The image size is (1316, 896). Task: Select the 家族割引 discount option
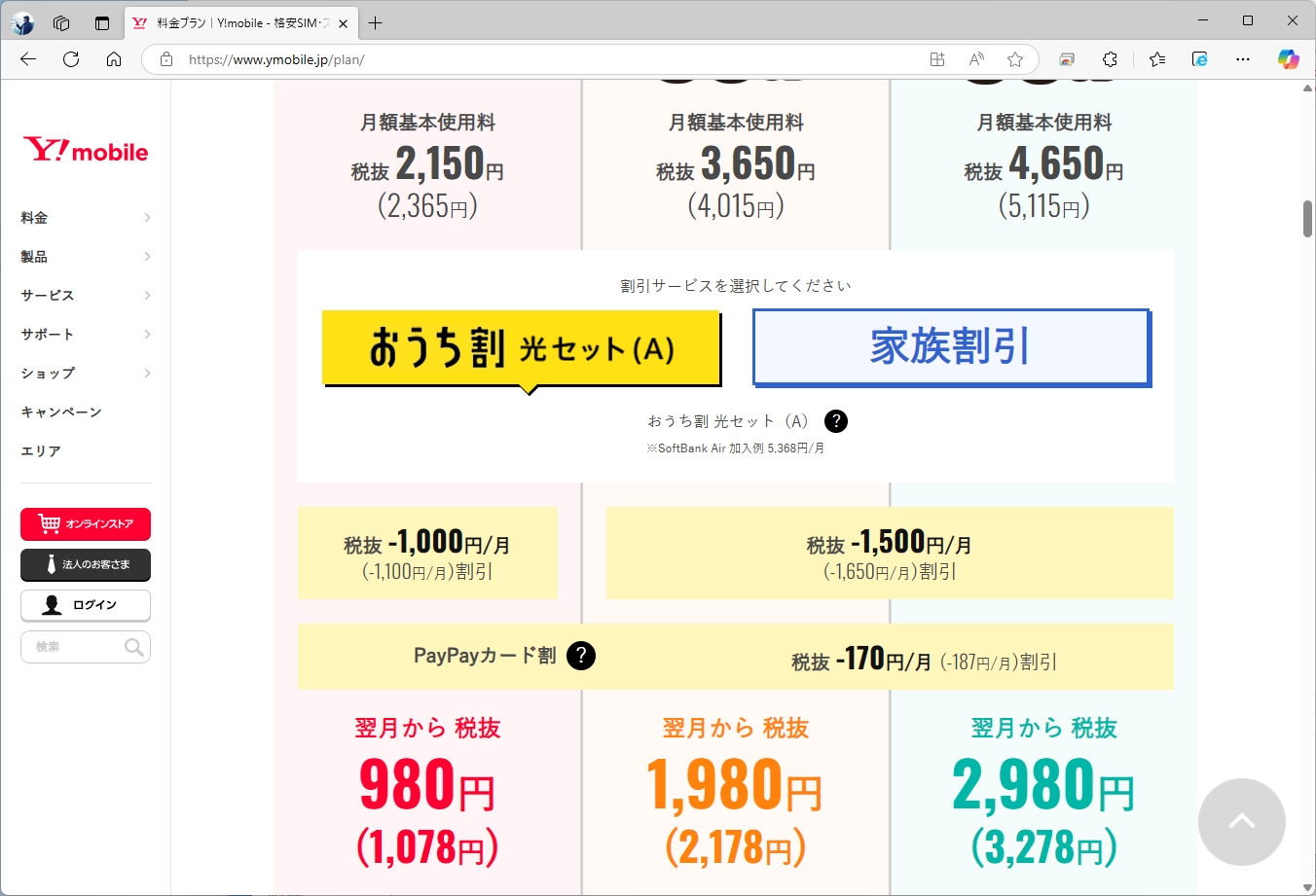click(x=951, y=347)
